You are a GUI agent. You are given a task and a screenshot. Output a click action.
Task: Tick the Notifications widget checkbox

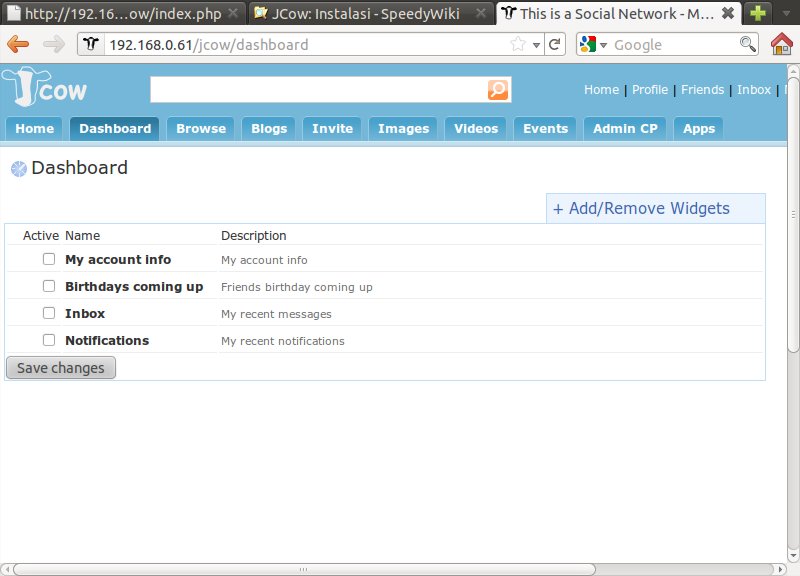pos(49,340)
